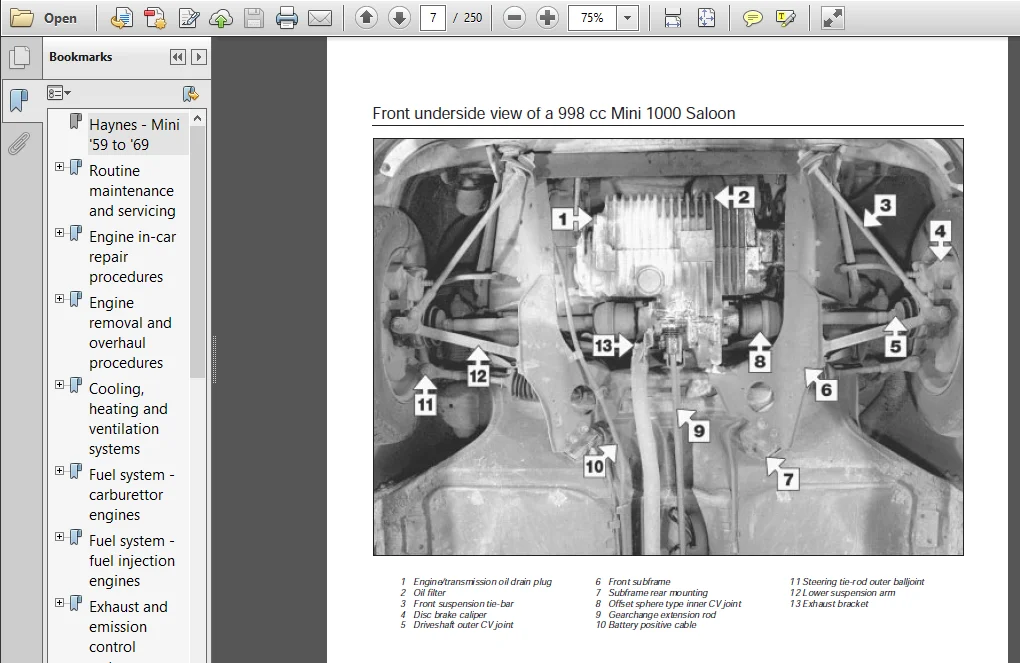Click the new bookmark icon
1020x663 pixels.
coord(190,94)
